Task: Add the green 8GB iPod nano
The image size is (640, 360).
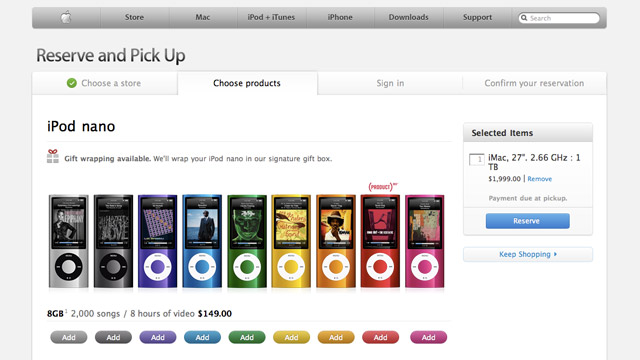Action: click(247, 337)
